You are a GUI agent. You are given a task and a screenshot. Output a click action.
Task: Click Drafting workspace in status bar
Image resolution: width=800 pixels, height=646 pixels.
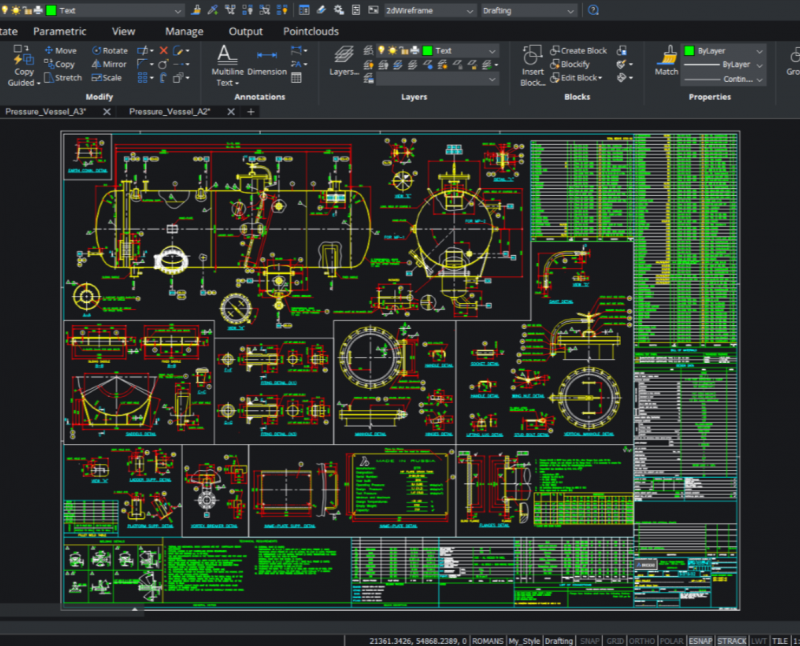click(559, 641)
